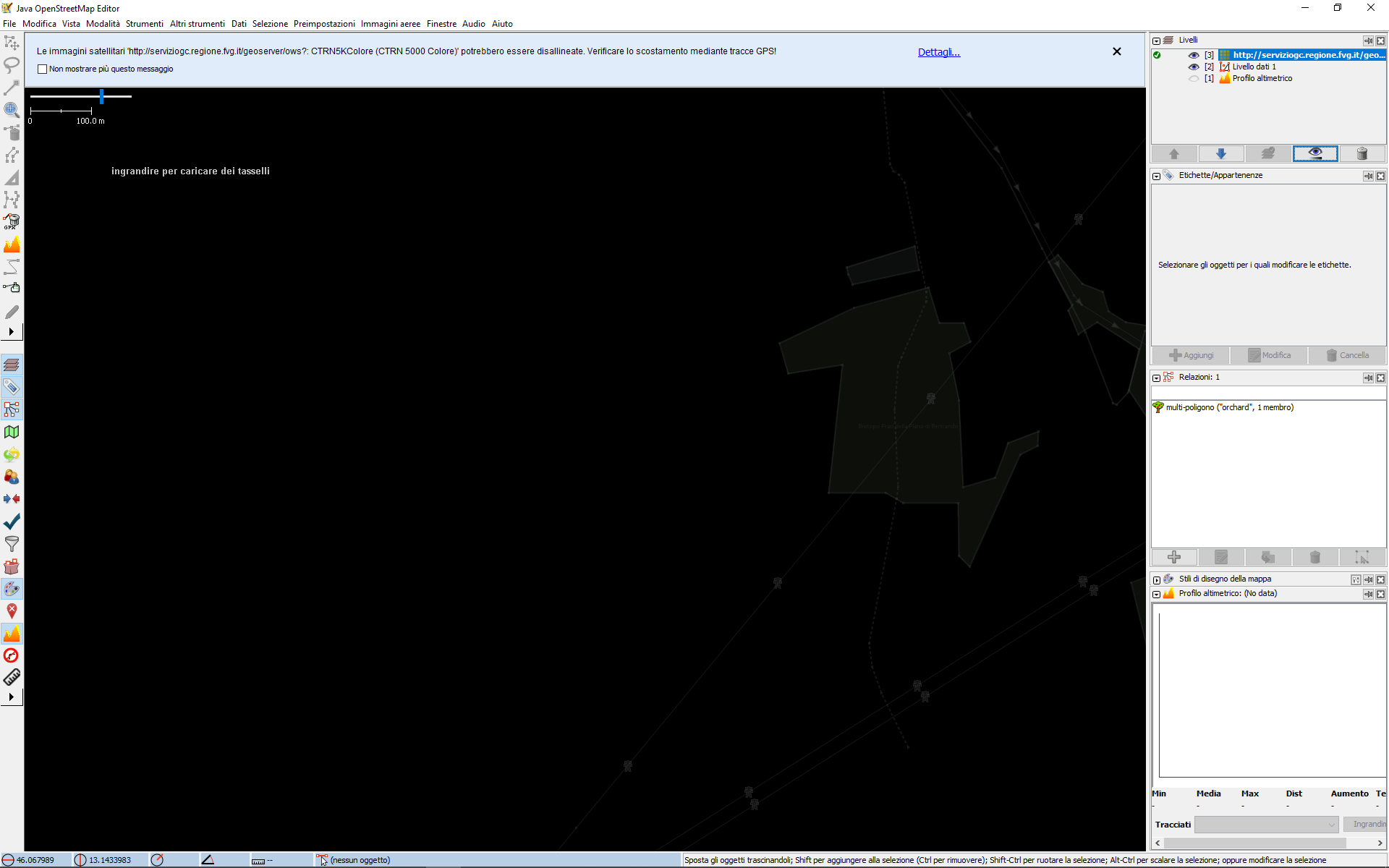Open the Tracciati dropdown
Viewport: 1389px width, 868px height.
click(x=1266, y=825)
